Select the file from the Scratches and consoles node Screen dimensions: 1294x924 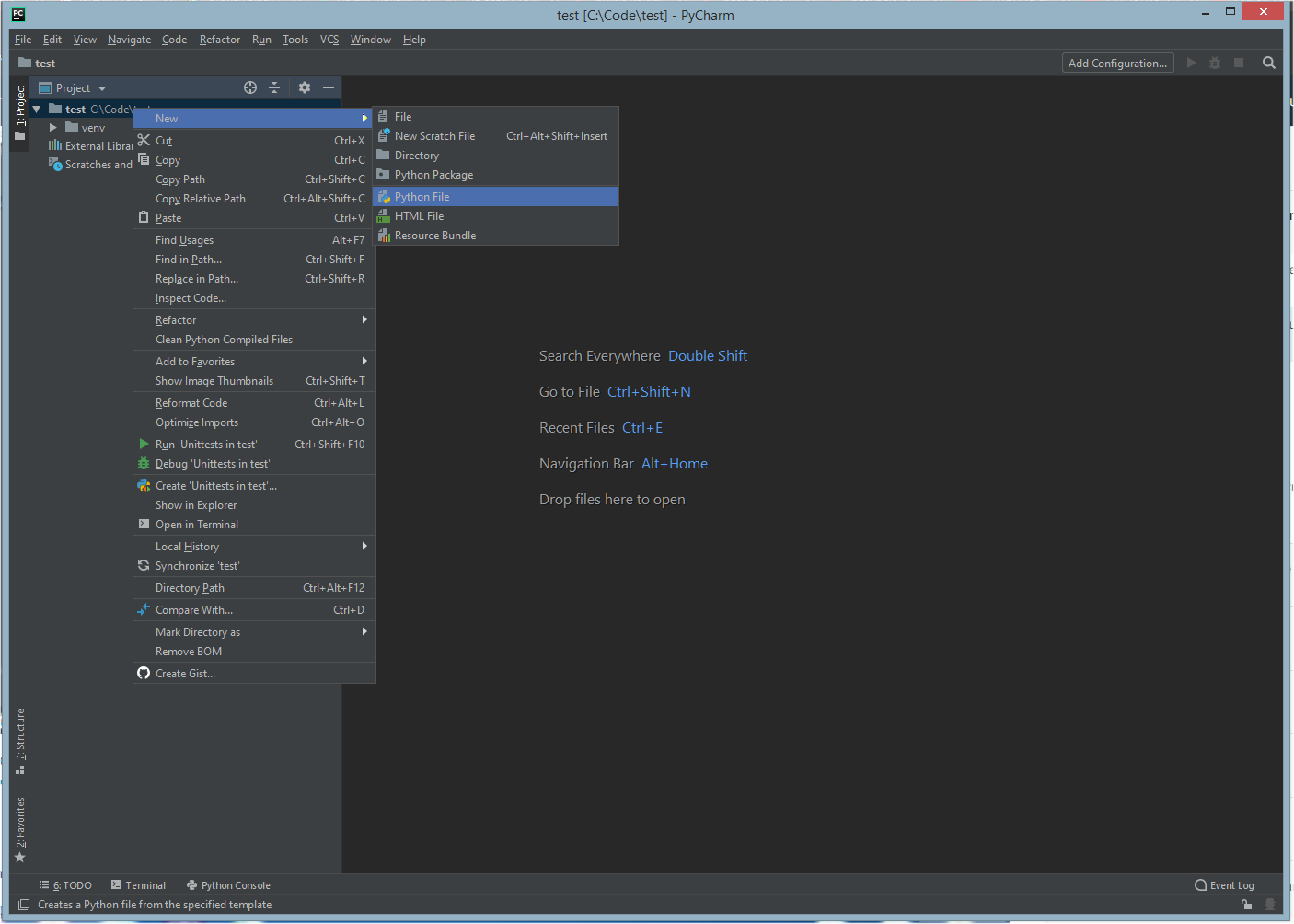[96, 164]
